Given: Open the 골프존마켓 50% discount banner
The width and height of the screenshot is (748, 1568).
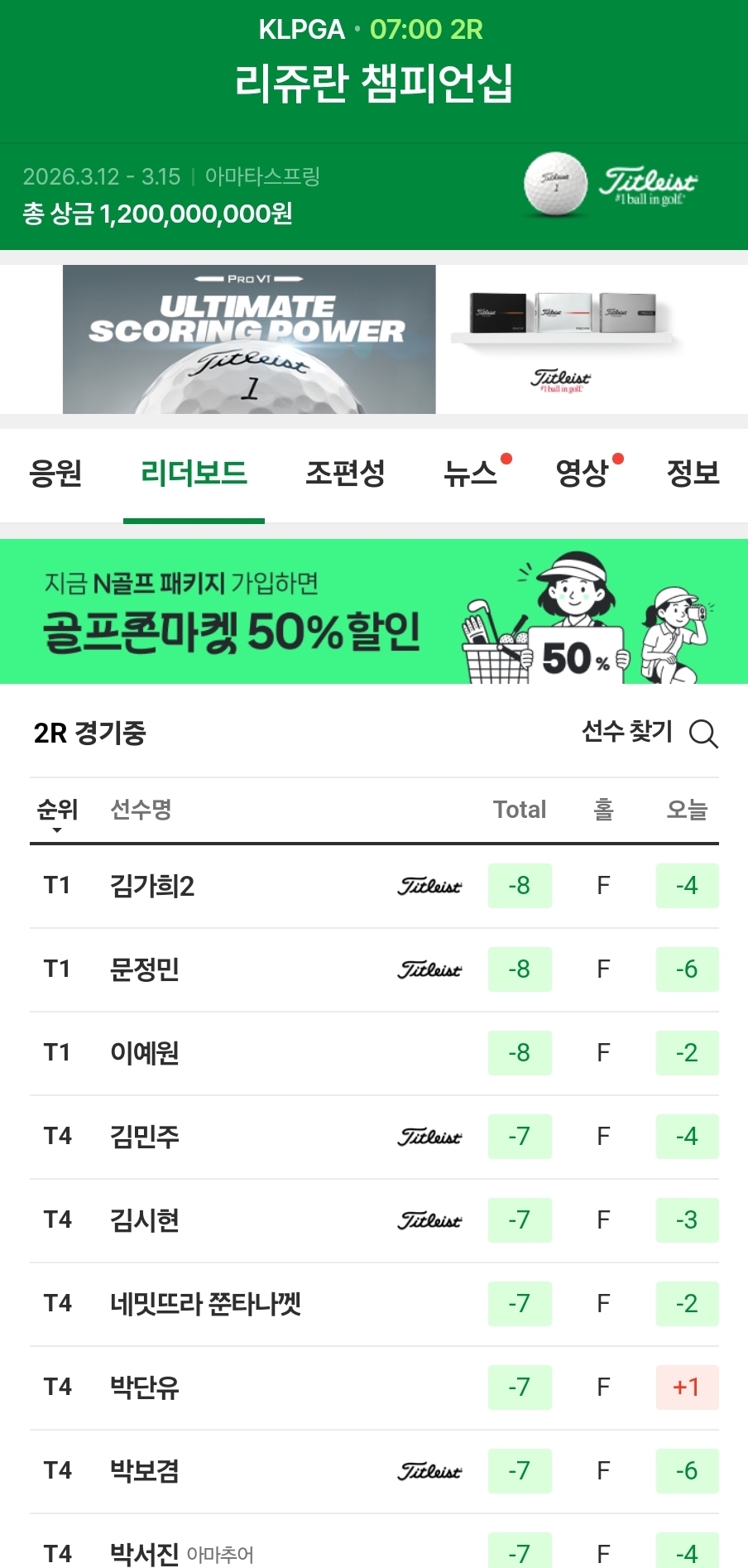Looking at the screenshot, I should click(x=374, y=612).
